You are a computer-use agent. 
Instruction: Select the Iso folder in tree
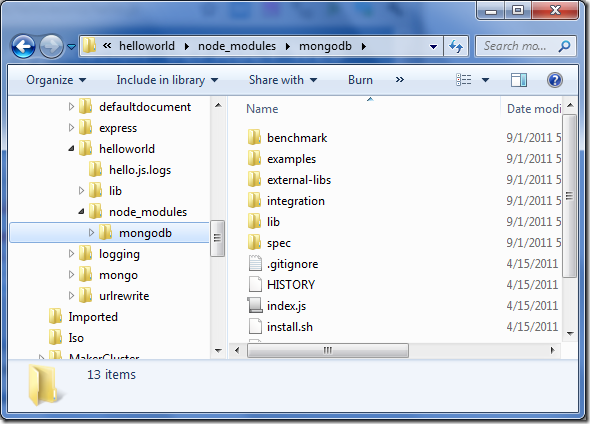click(66, 338)
